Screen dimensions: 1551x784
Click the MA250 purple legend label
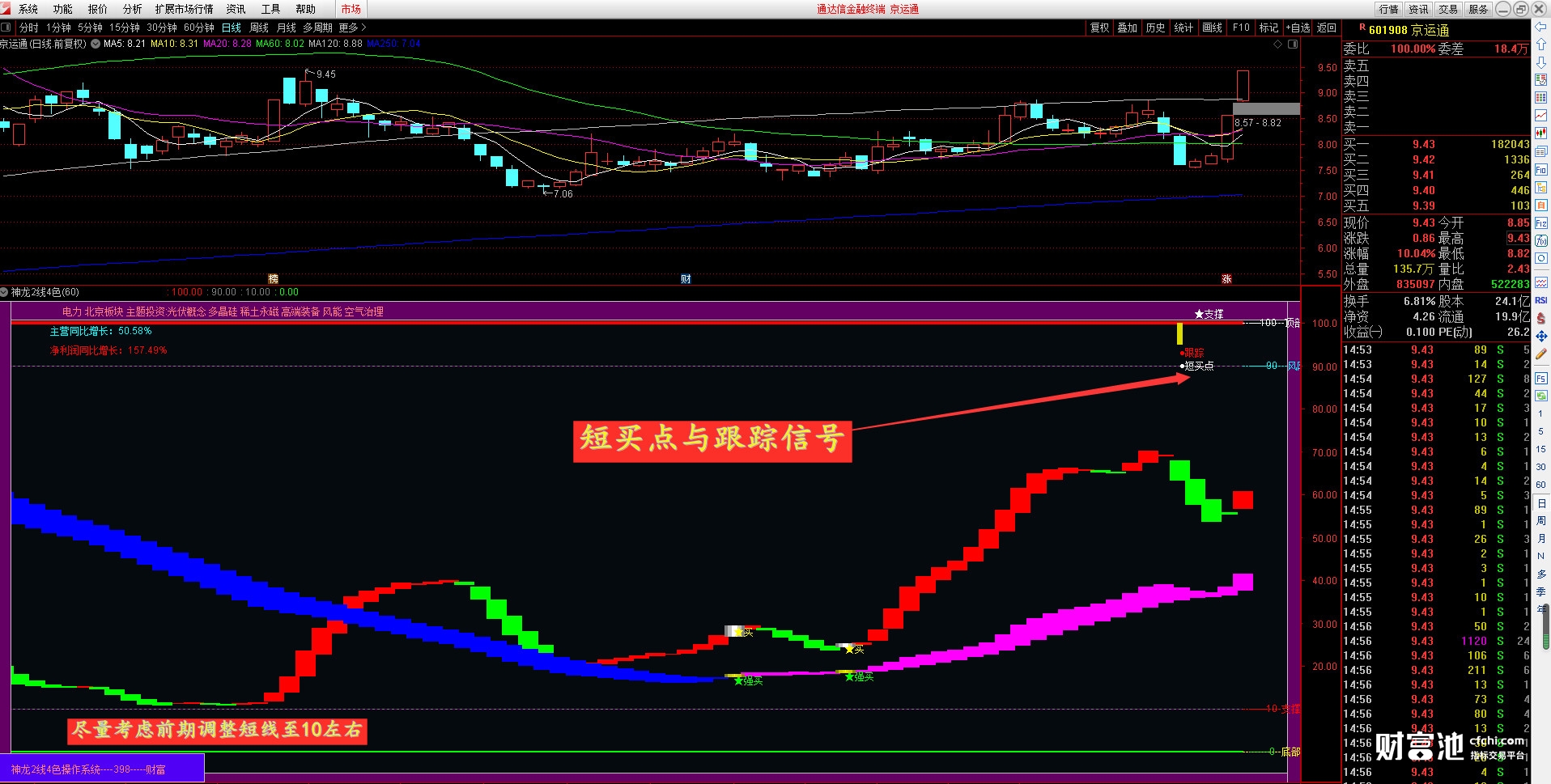pyautogui.click(x=393, y=44)
